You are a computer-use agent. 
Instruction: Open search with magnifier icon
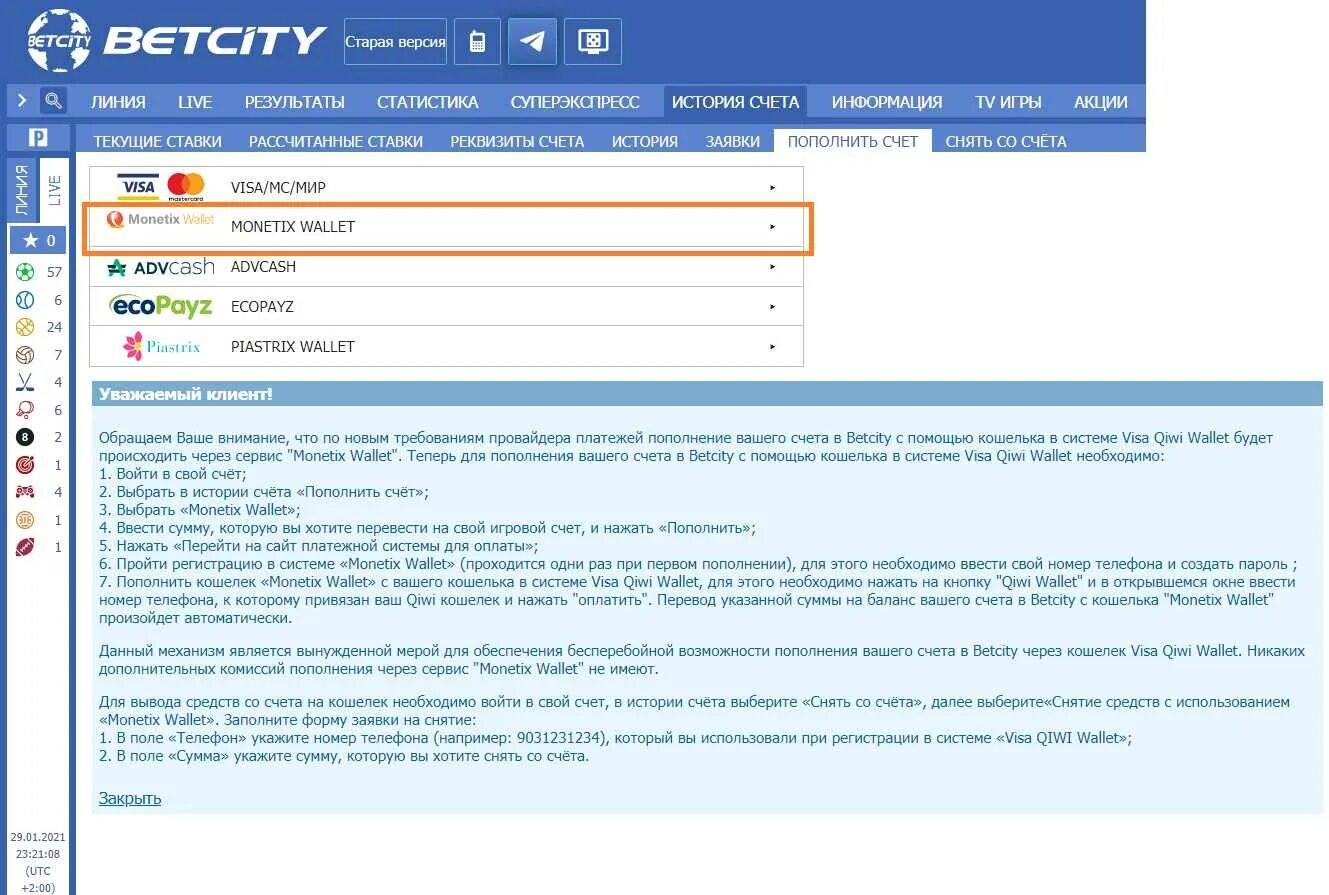coord(53,101)
